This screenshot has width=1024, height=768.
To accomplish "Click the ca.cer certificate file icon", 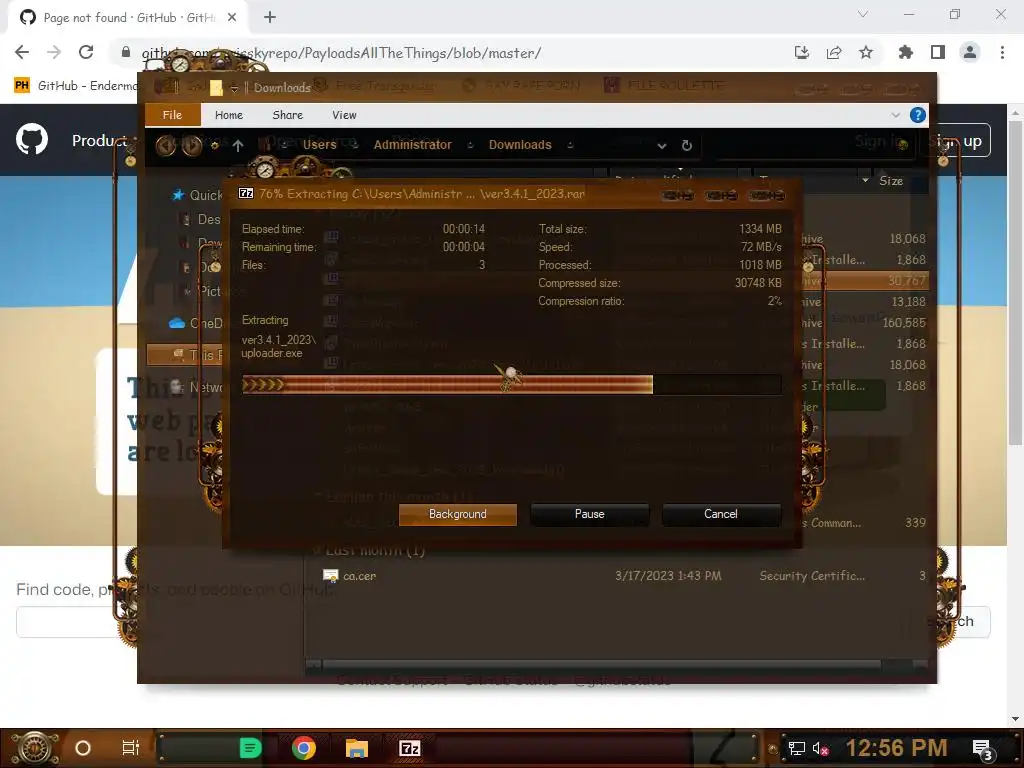I will tap(330, 576).
